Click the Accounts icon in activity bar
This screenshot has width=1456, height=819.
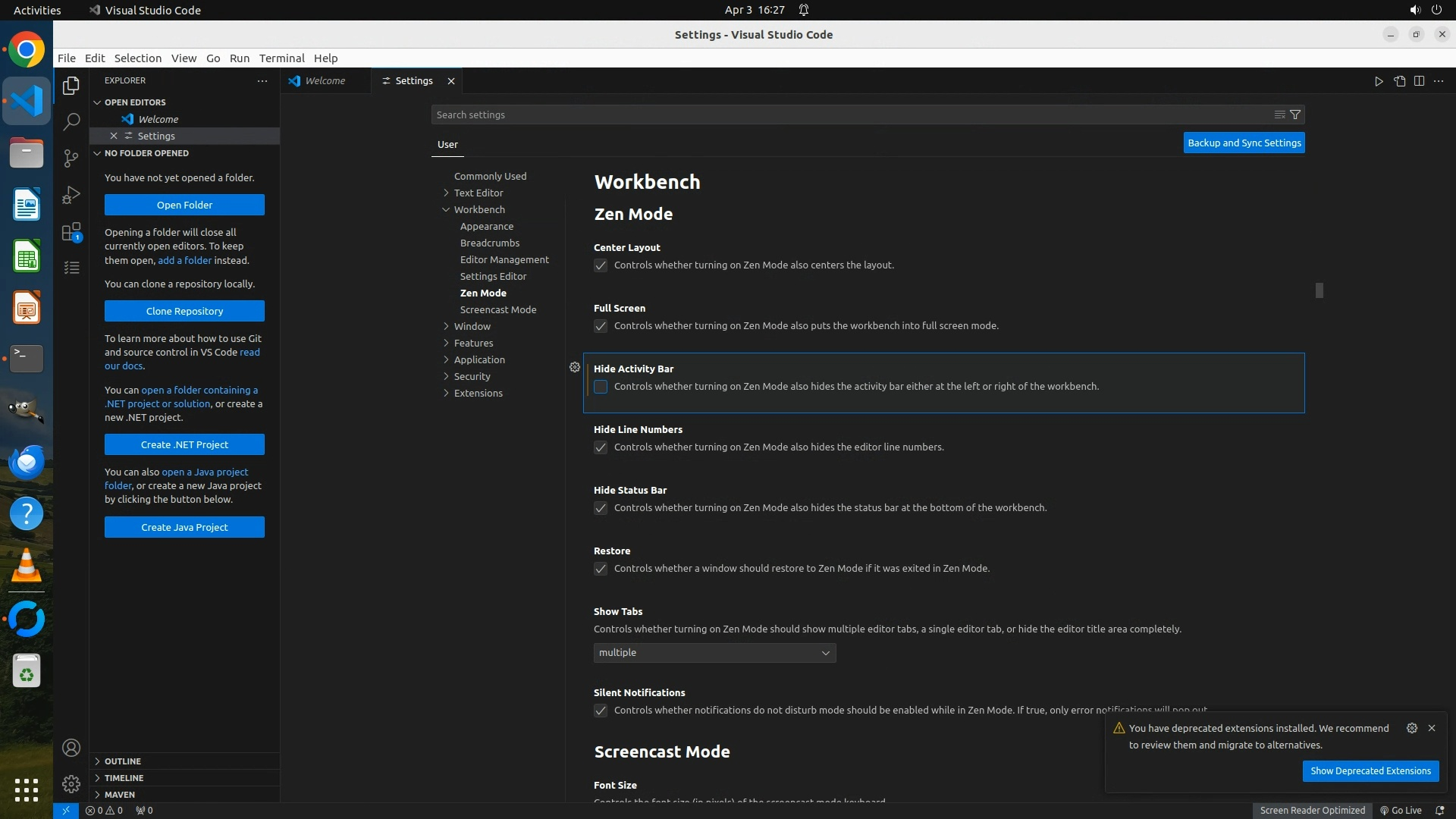coord(71,748)
